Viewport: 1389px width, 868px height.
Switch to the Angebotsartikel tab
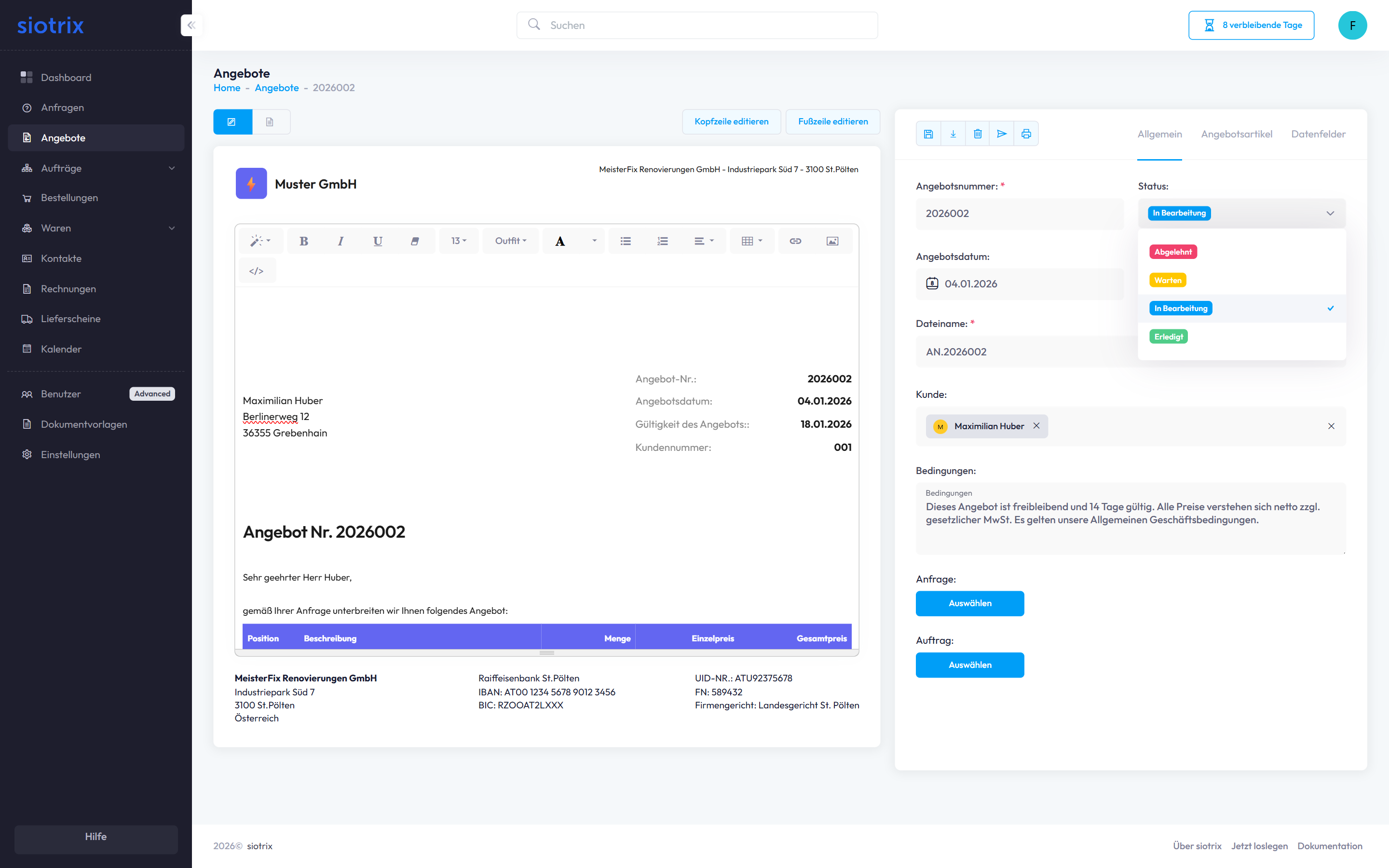[1236, 134]
